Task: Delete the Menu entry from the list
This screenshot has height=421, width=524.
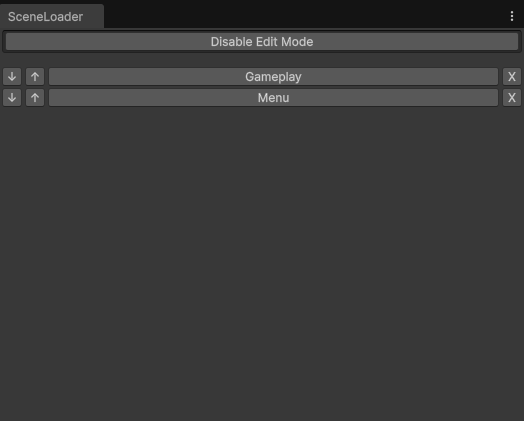Action: [x=512, y=98]
